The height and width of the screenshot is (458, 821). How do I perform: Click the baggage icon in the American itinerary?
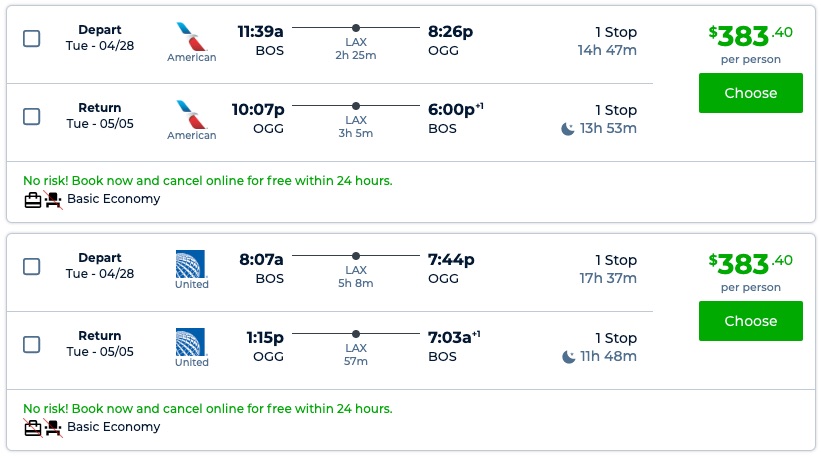[33, 199]
